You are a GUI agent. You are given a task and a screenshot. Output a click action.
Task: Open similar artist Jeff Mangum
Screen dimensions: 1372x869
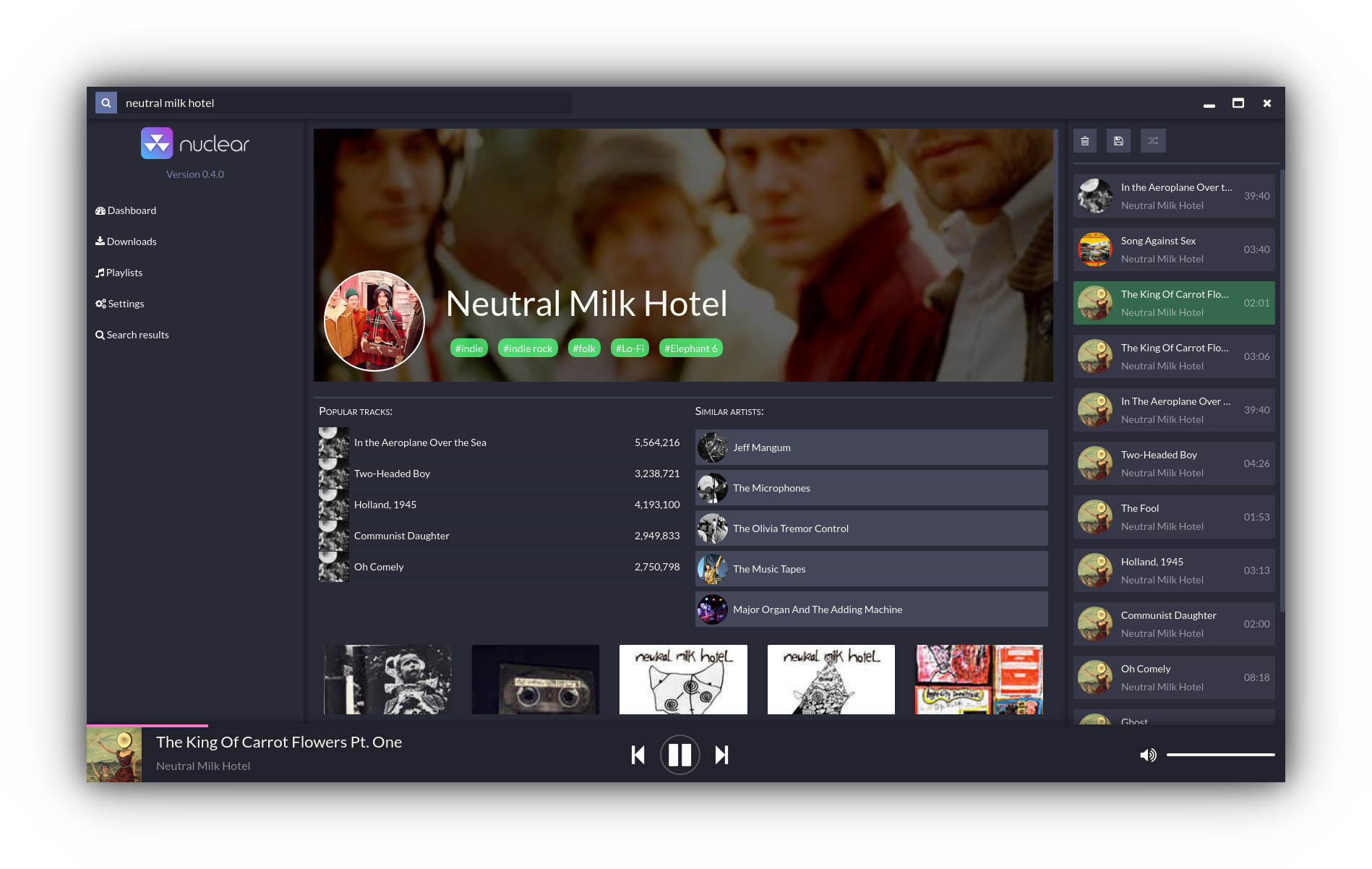pyautogui.click(x=871, y=448)
